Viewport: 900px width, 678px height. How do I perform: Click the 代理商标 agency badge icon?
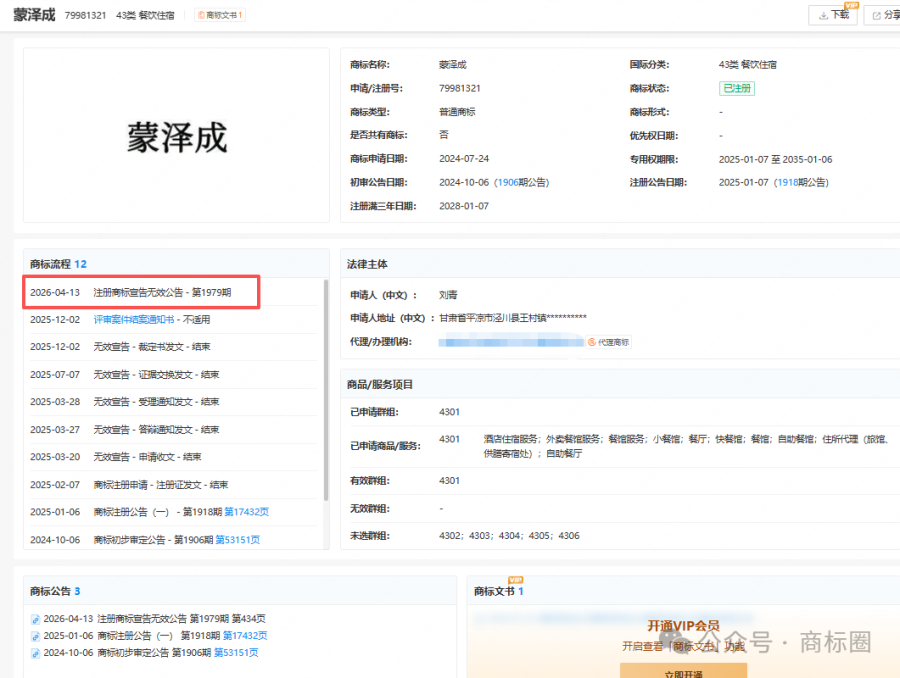(x=608, y=342)
